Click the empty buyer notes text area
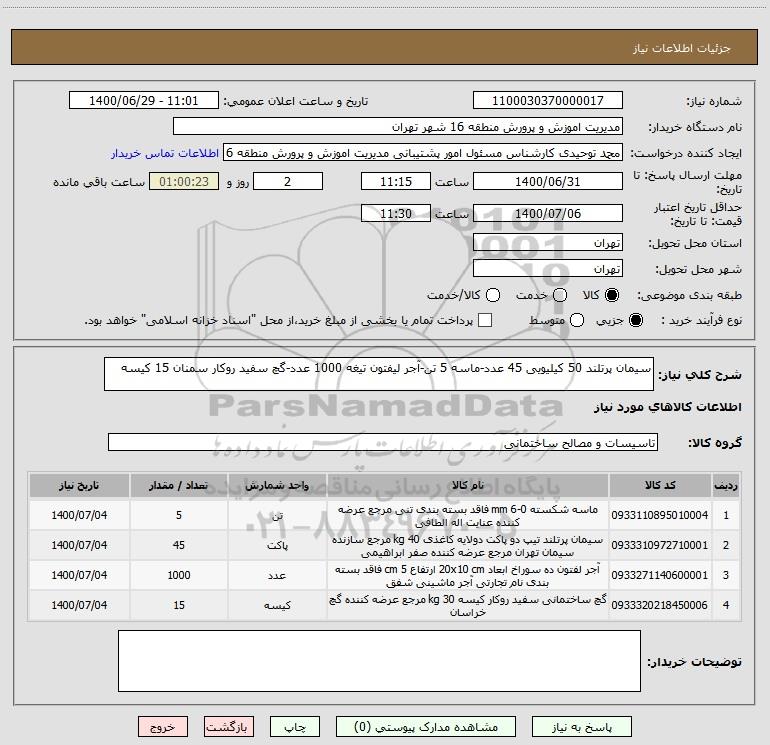Screen dimensions: 770x745 coord(379,661)
